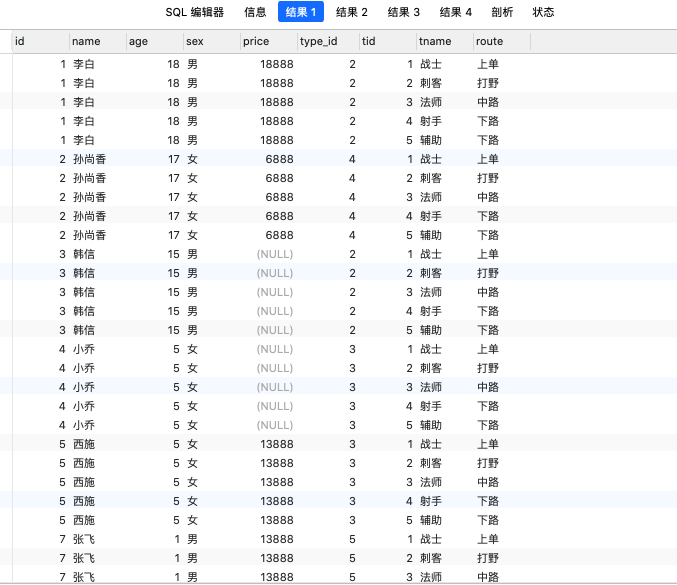This screenshot has height=585, width=677.
Task: Select 打野 in the 张飞 刺客 row
Action: pyautogui.click(x=488, y=558)
